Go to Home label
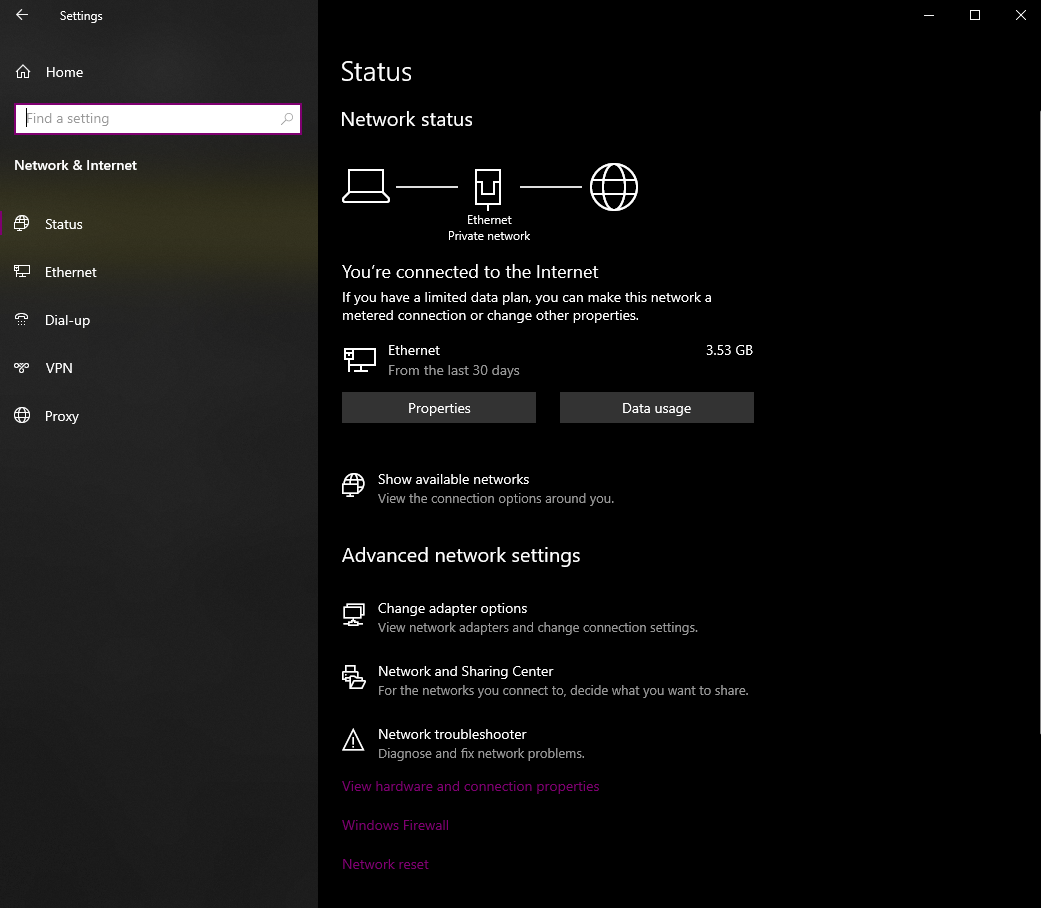 coord(64,72)
